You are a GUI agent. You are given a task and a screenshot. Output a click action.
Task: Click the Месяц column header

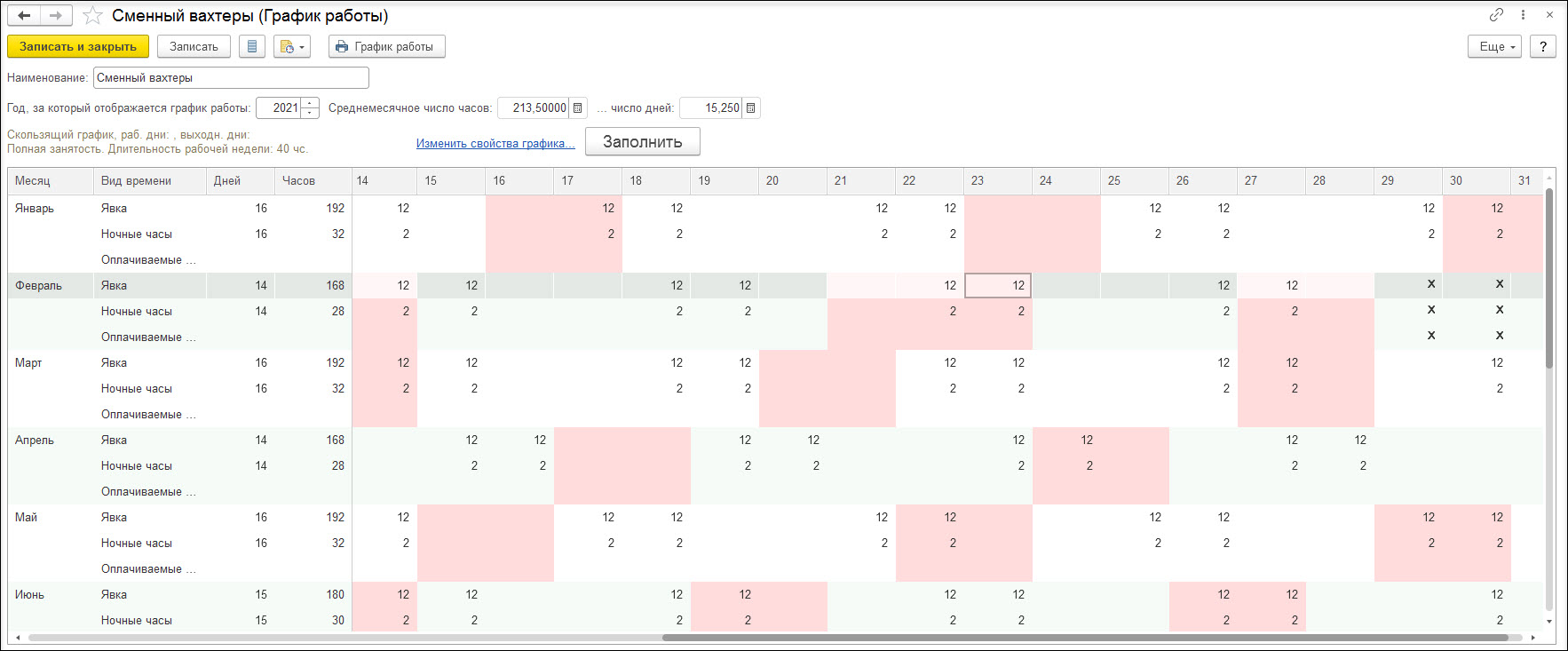coord(51,180)
